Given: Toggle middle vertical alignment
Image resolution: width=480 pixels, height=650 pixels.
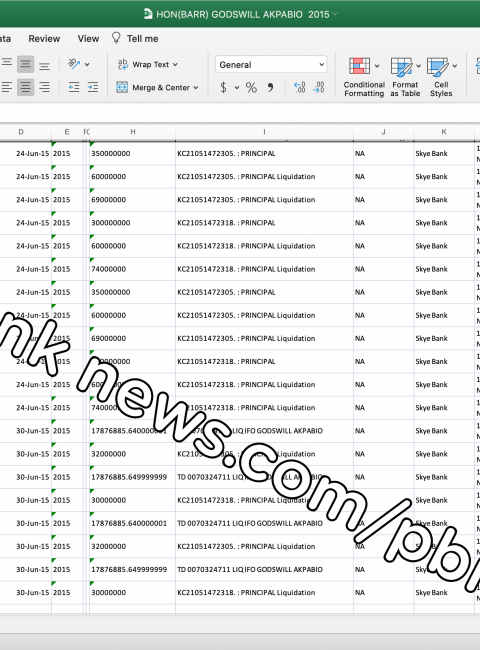Looking at the screenshot, I should (25, 64).
